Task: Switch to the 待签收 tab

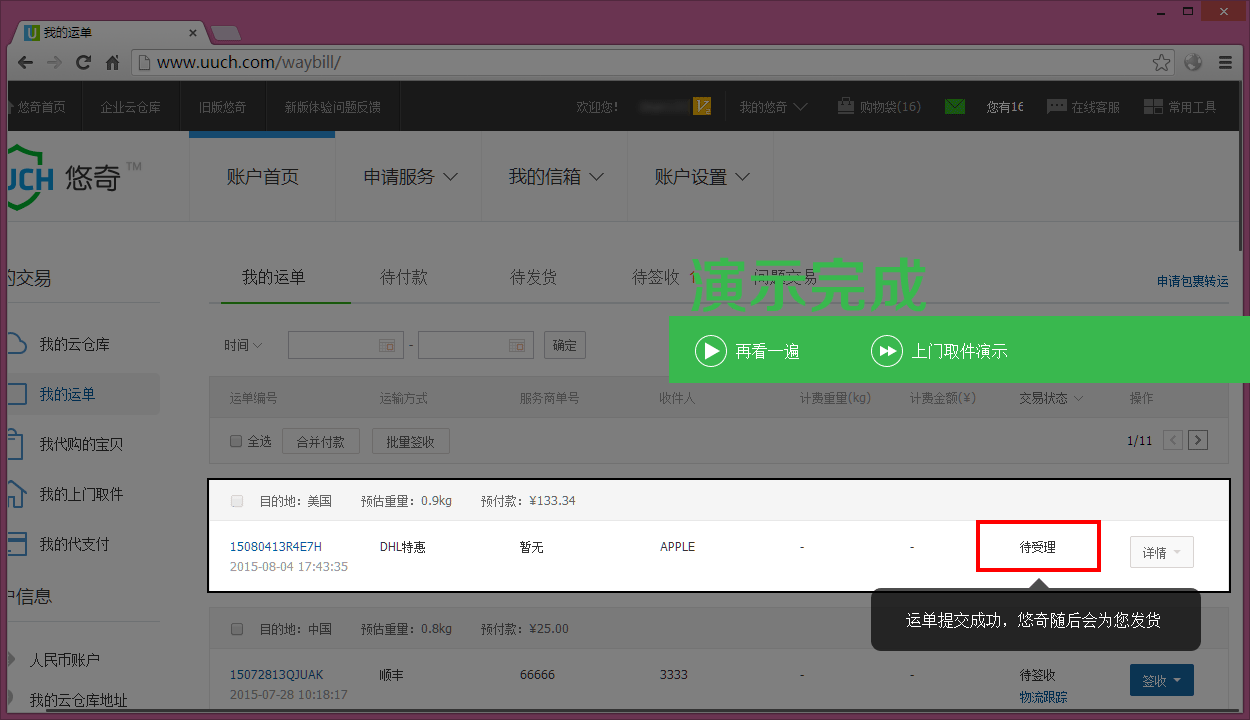Action: tap(652, 277)
